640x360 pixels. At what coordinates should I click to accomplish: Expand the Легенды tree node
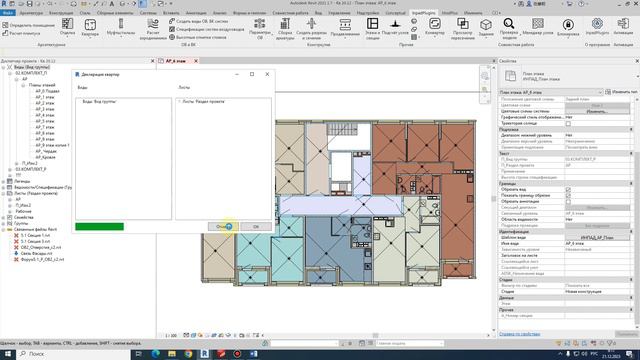click(3, 181)
